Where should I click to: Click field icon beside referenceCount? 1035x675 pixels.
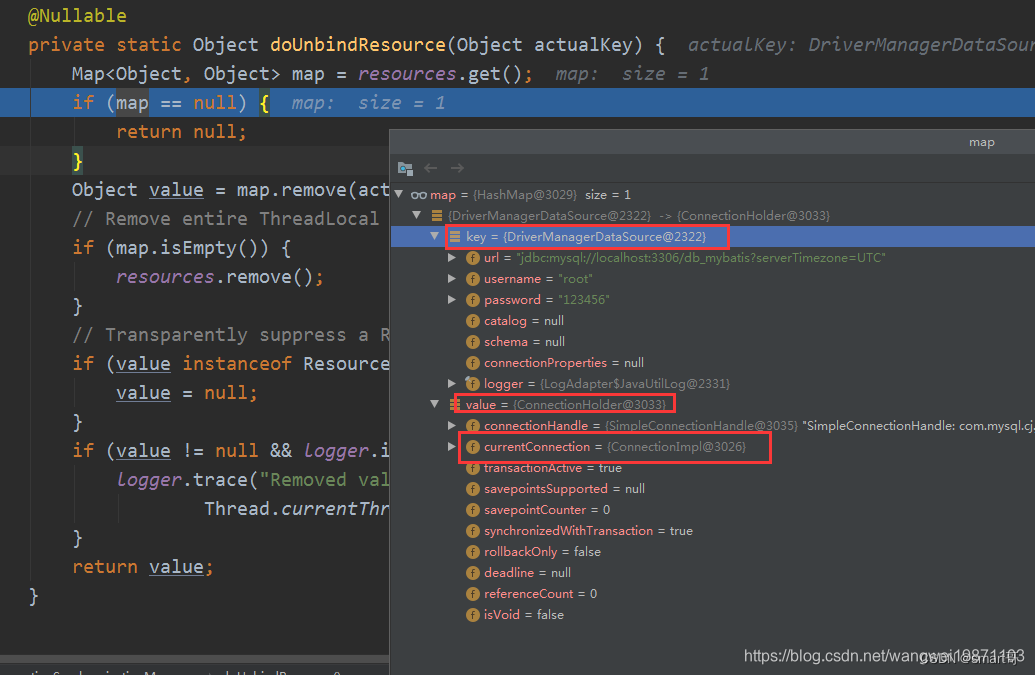(473, 594)
